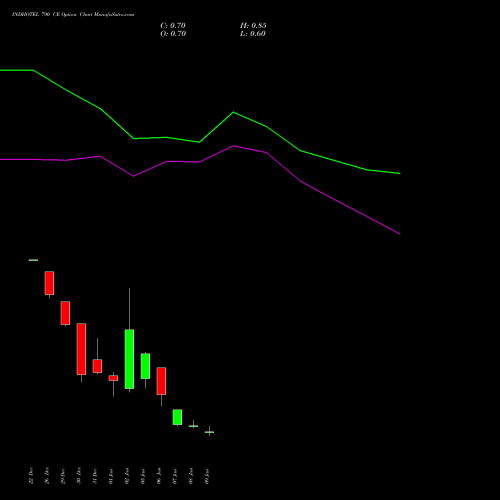Click the green indicator line's peak
Screen dimensions: 500x500
click(x=233, y=112)
